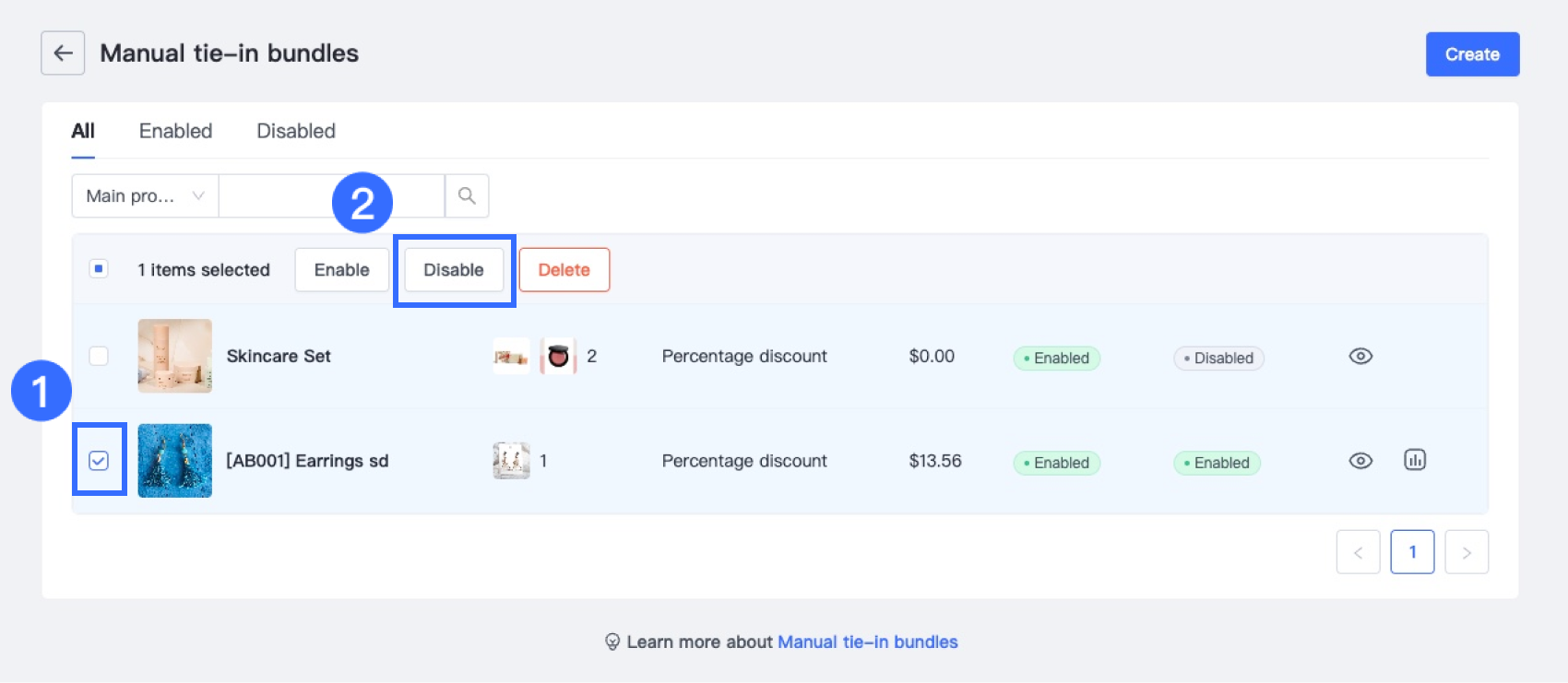Preview the Earrings sd bundle eye icon
The height and width of the screenshot is (683, 1568).
tap(1360, 461)
